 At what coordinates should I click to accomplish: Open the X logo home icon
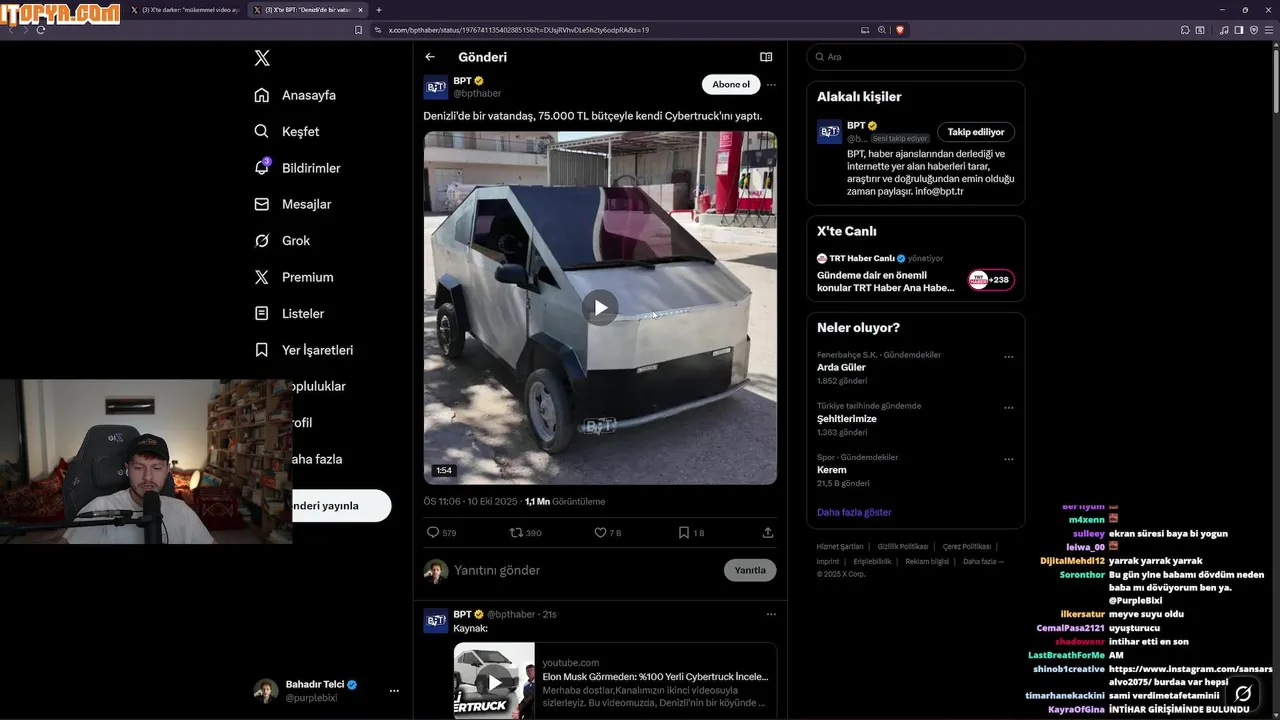coord(262,58)
